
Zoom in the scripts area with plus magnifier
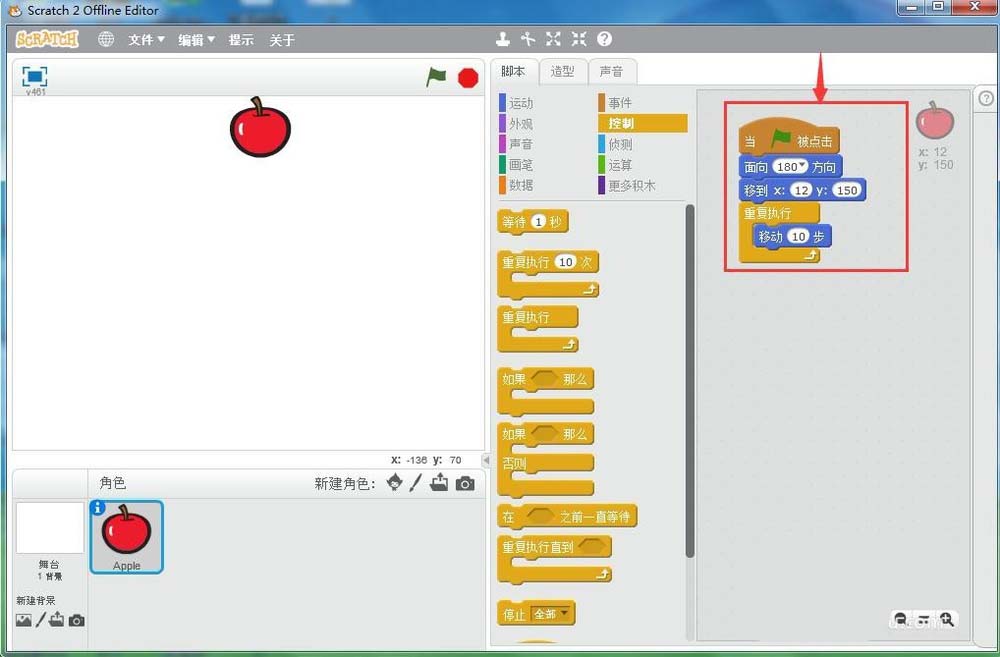[x=946, y=620]
